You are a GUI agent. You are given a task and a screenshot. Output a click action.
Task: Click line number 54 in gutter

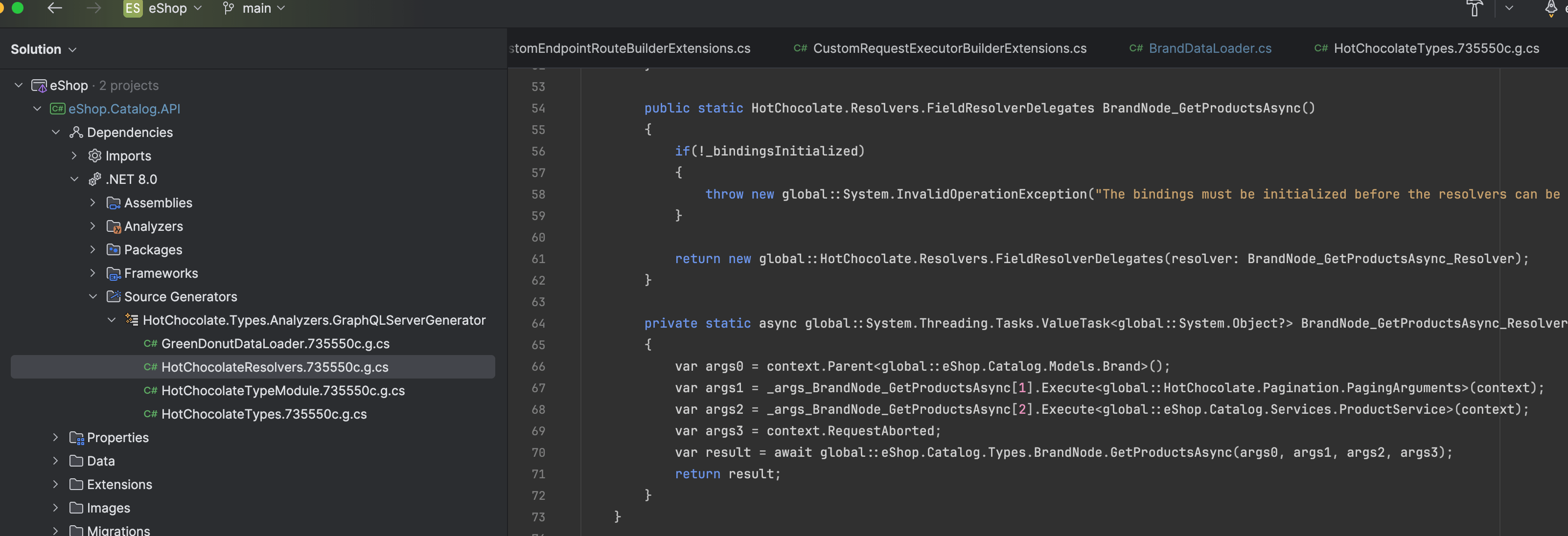click(x=538, y=108)
